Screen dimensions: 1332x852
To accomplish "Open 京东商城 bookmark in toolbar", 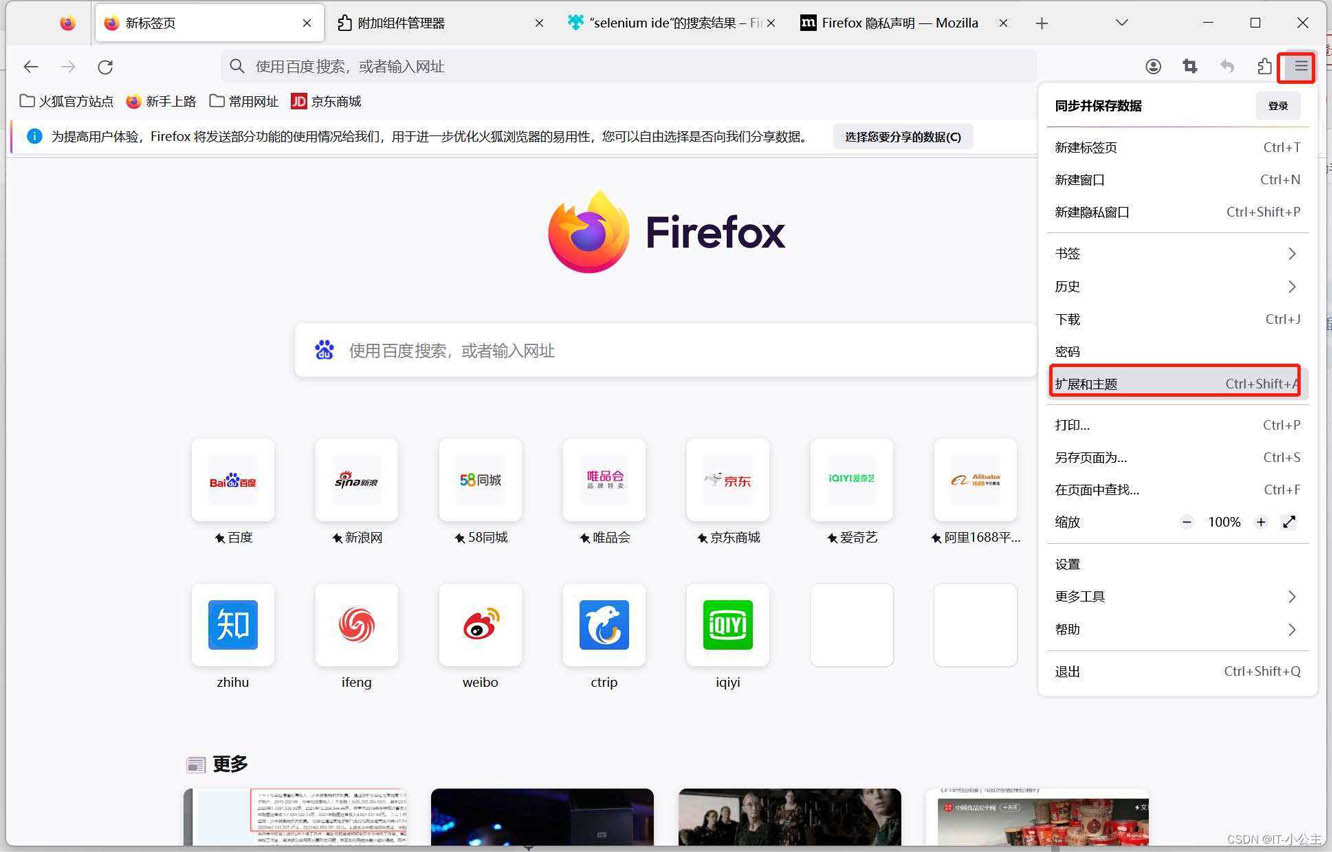I will (x=326, y=101).
